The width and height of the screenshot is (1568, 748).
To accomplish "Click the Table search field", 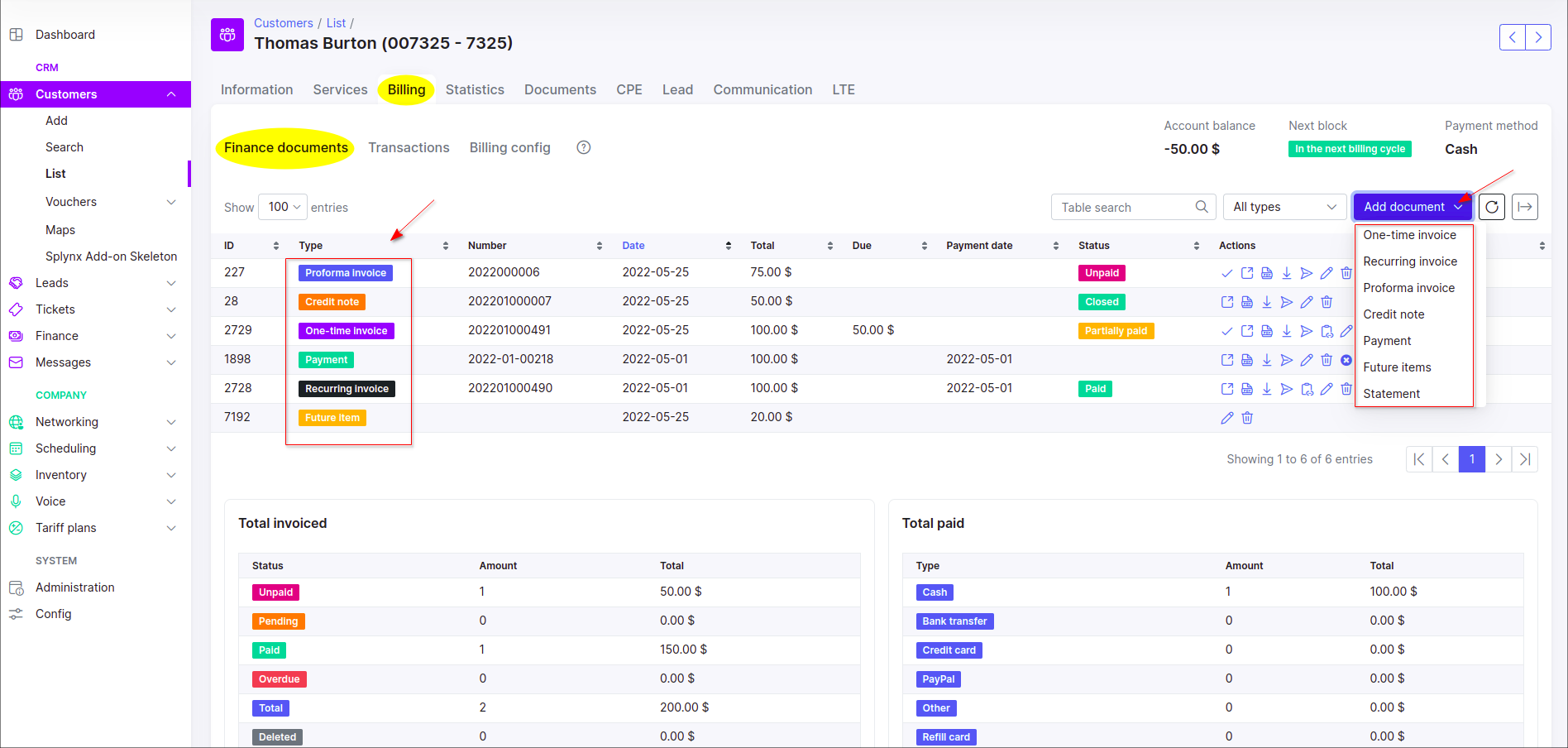I will [1125, 207].
